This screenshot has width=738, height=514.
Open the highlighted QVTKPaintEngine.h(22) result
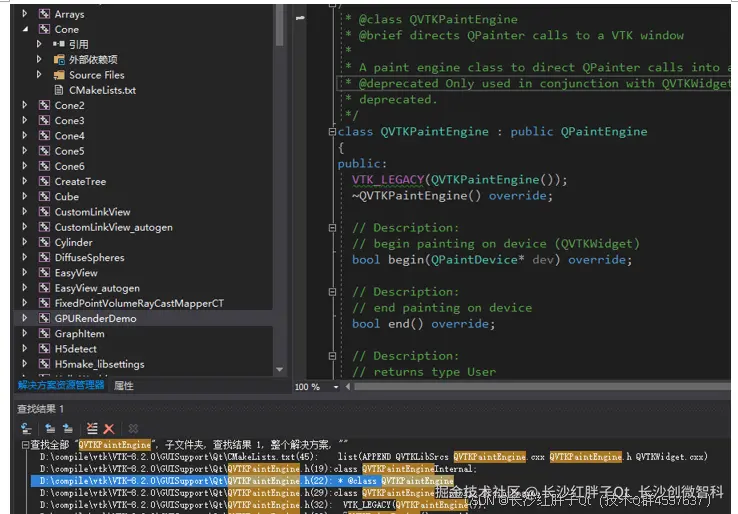(x=243, y=481)
